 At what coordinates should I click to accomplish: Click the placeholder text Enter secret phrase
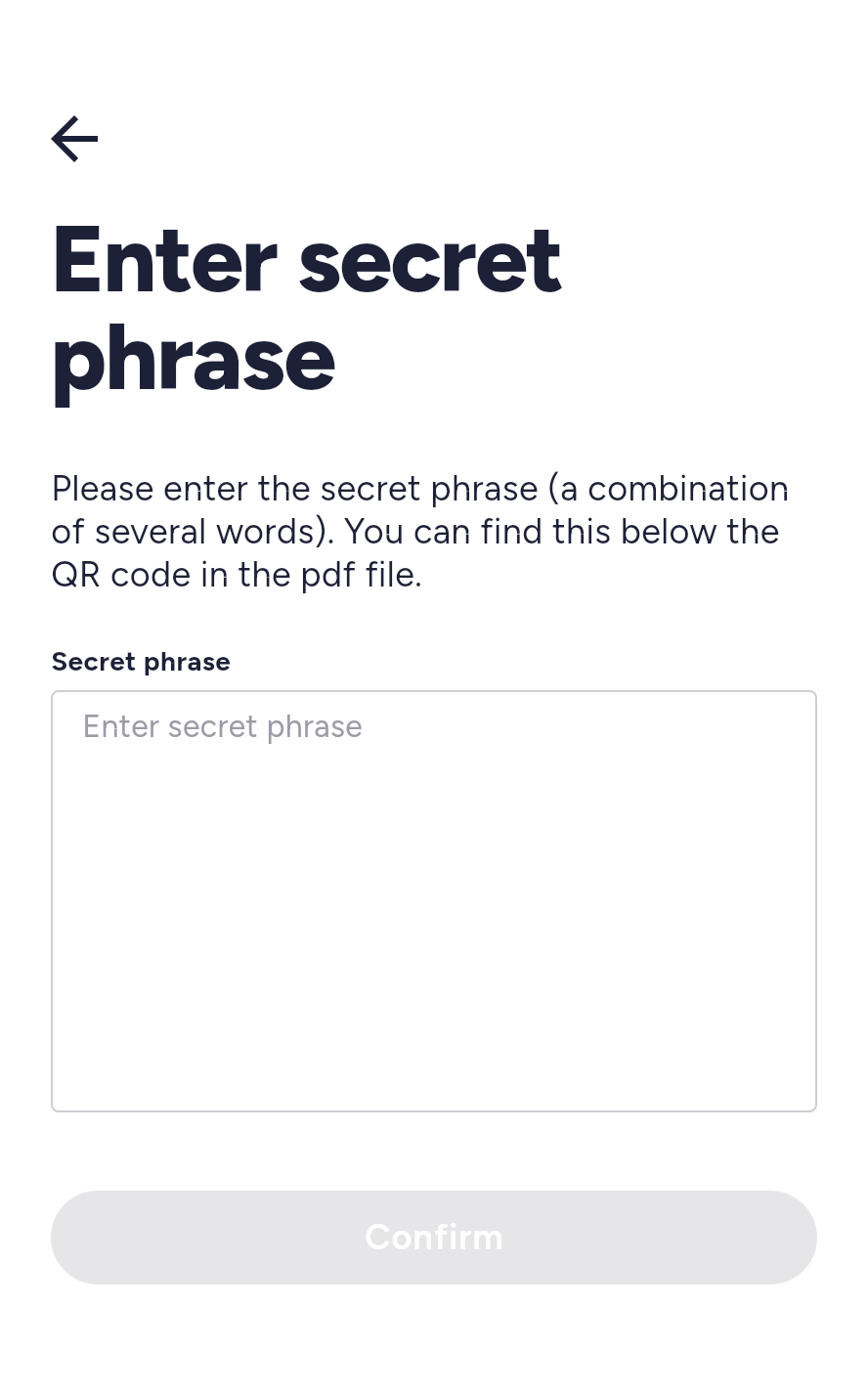[x=222, y=726]
